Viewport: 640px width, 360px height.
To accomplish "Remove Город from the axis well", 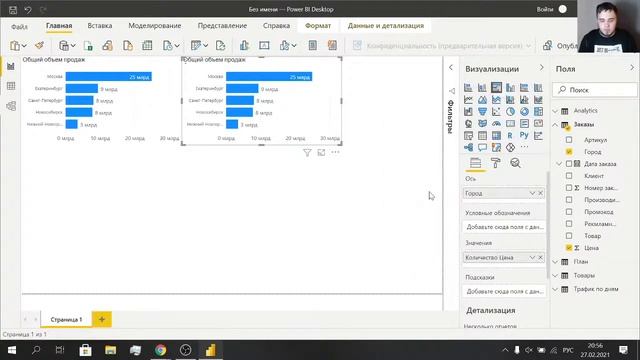I will click(x=540, y=193).
